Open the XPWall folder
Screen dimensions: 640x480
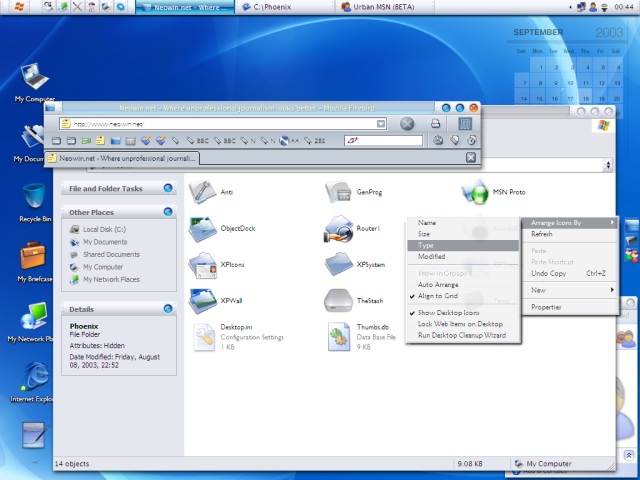click(x=203, y=300)
